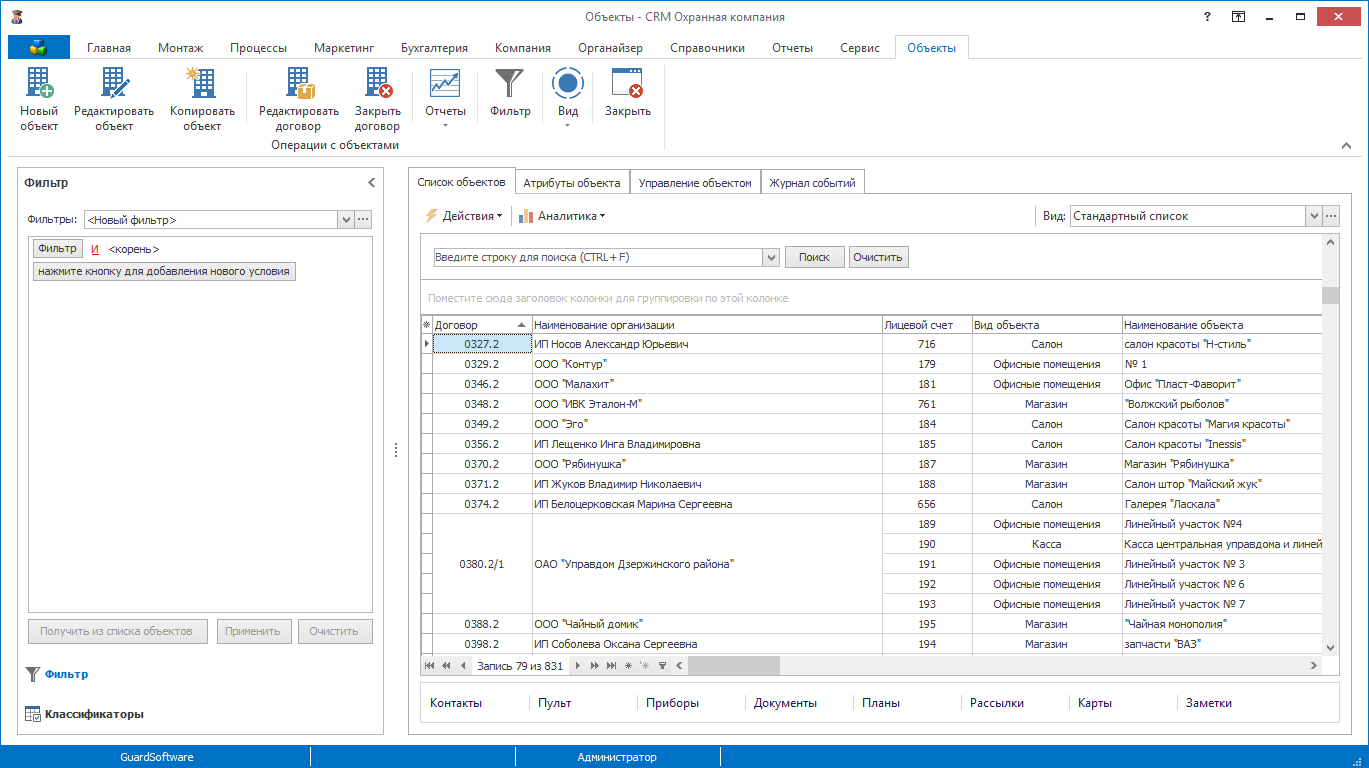Click Получить из списка объектов button
The width and height of the screenshot is (1369, 768).
click(x=118, y=631)
